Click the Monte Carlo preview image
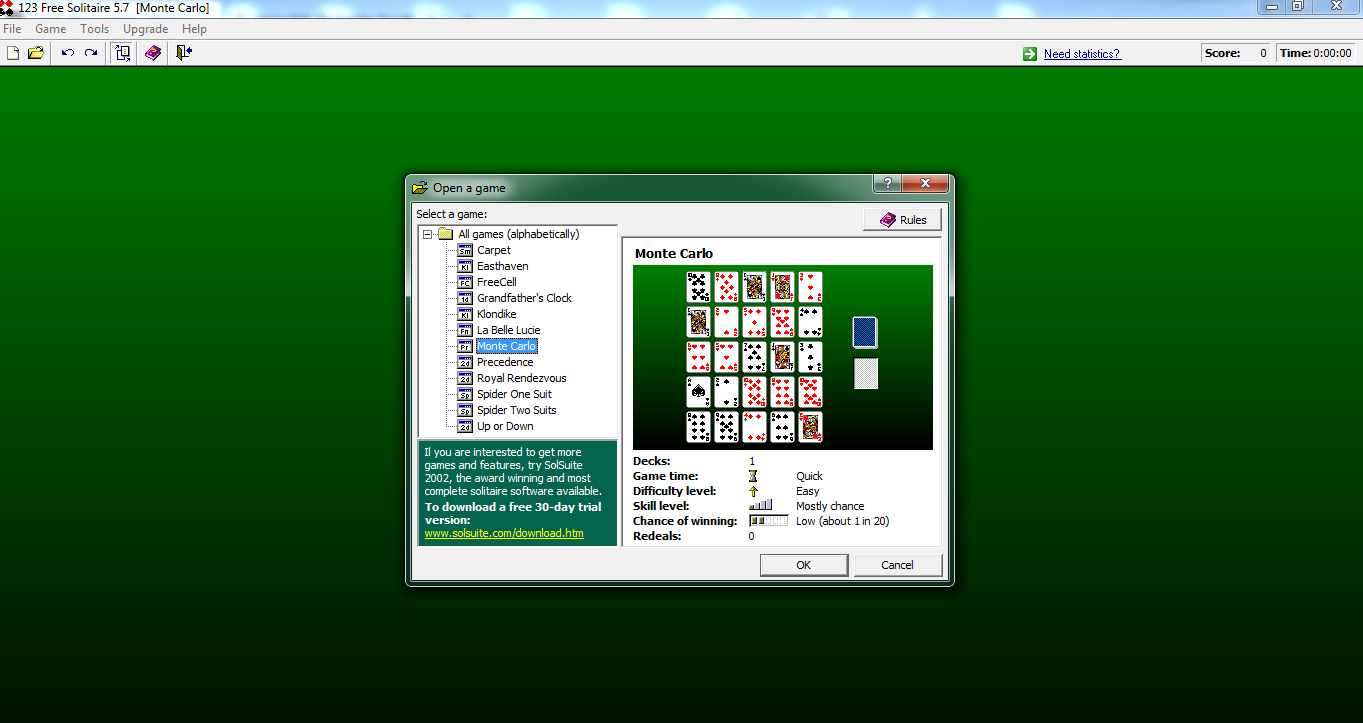This screenshot has height=723, width=1363. 783,357
